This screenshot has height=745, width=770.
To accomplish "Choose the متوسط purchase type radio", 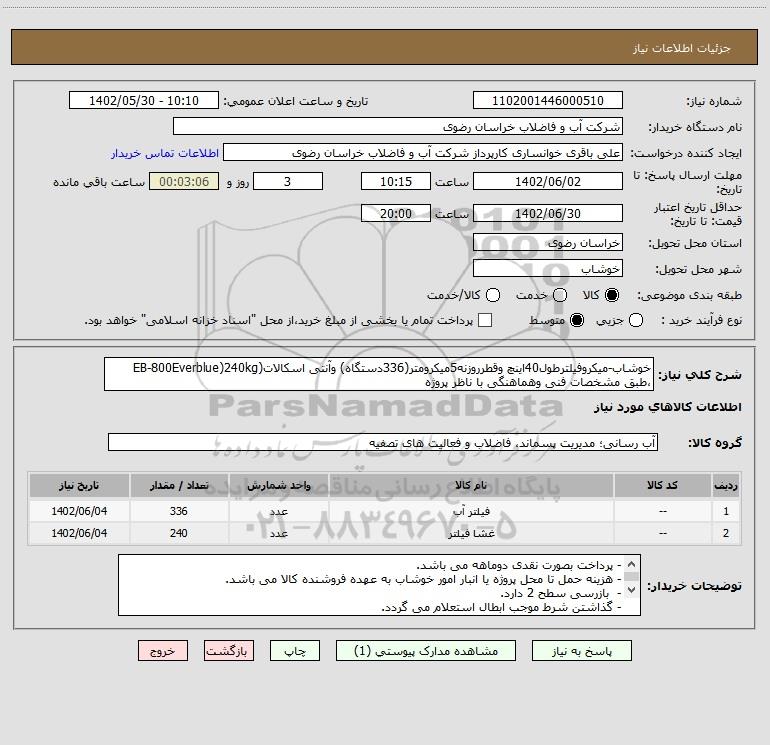I will [577, 320].
